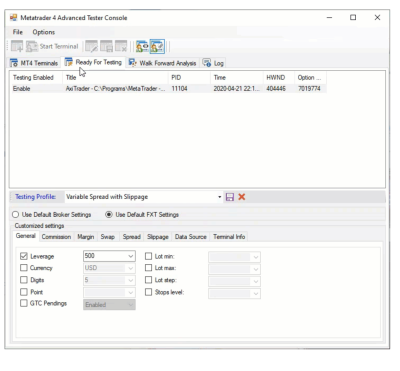This screenshot has width=400, height=371.
Task: Enable the Lot min checkbox
Action: 149,256
